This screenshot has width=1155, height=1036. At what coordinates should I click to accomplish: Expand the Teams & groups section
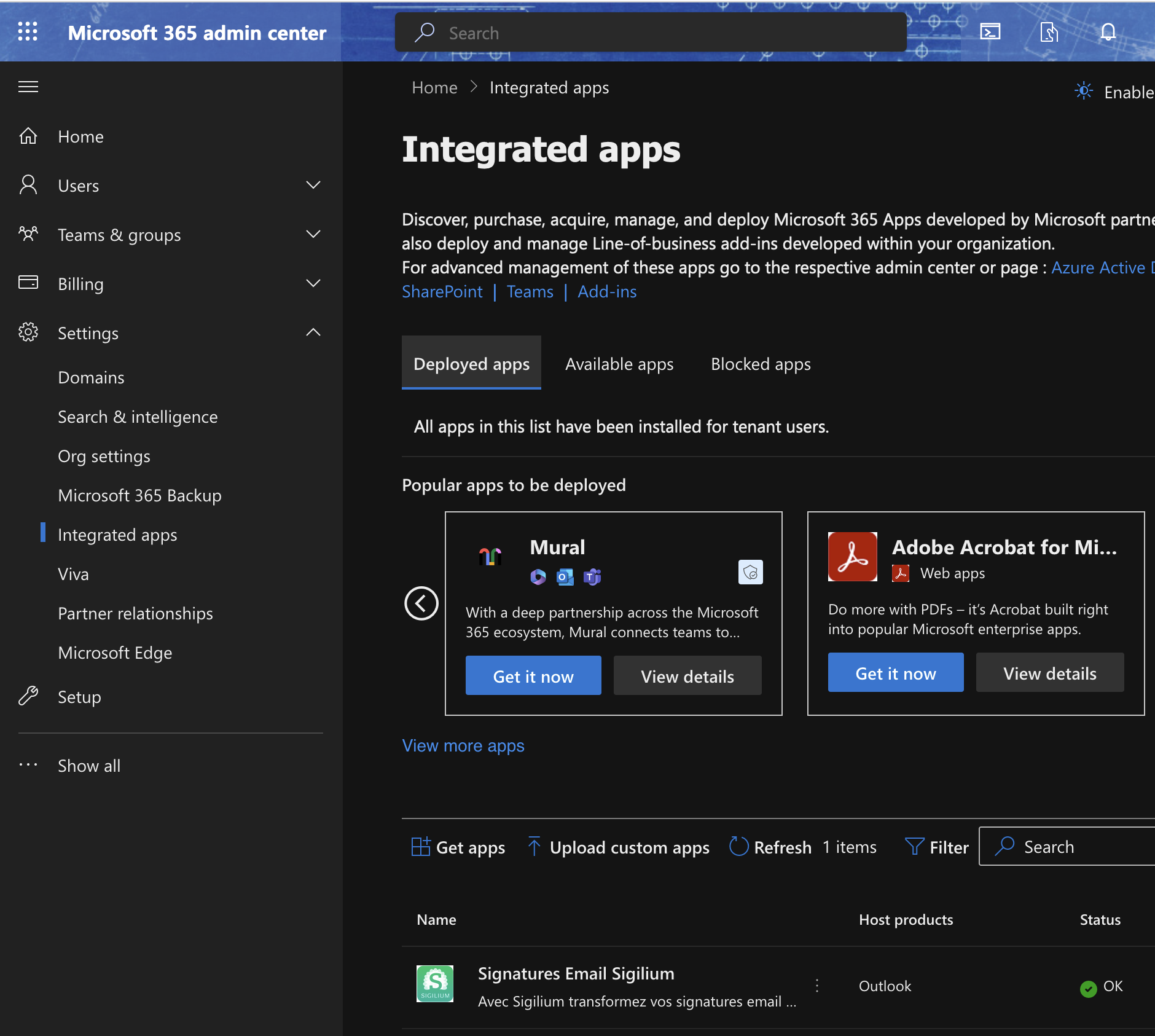click(x=313, y=235)
